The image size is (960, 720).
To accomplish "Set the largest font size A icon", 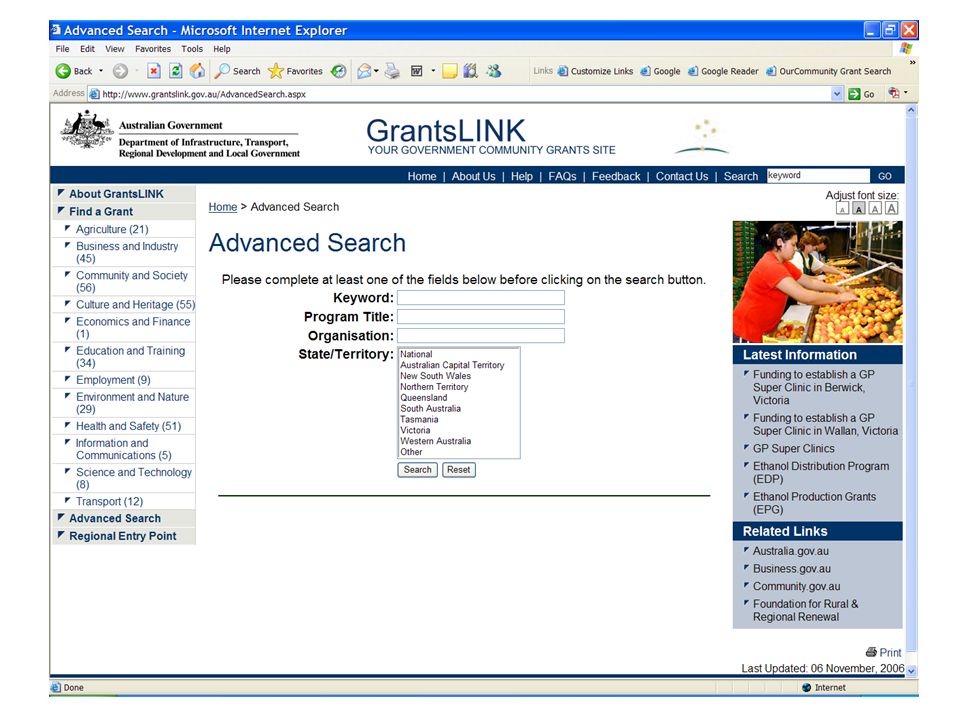I will click(x=892, y=208).
